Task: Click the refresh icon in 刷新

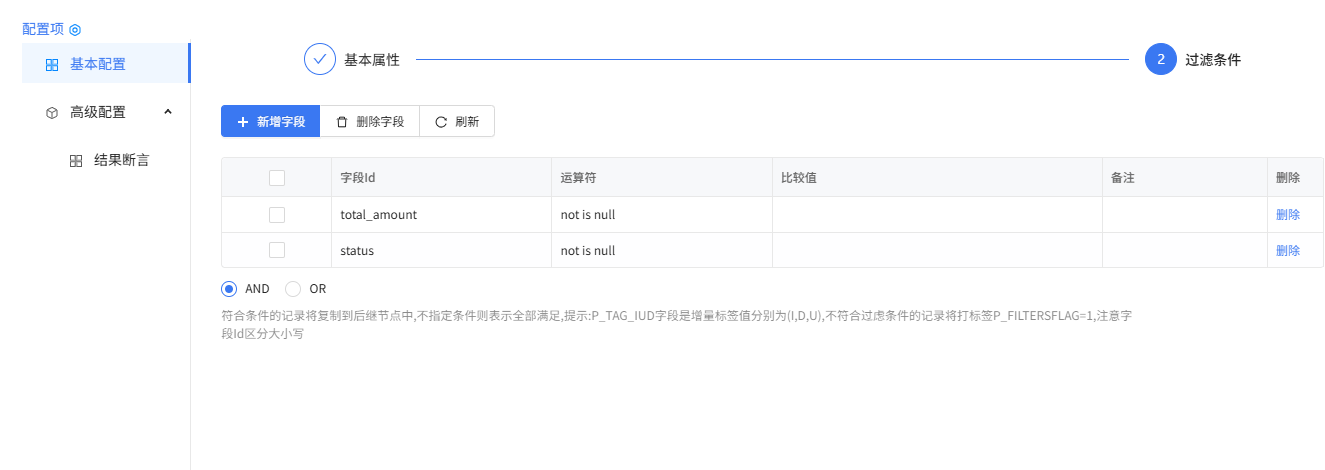Action: point(441,122)
